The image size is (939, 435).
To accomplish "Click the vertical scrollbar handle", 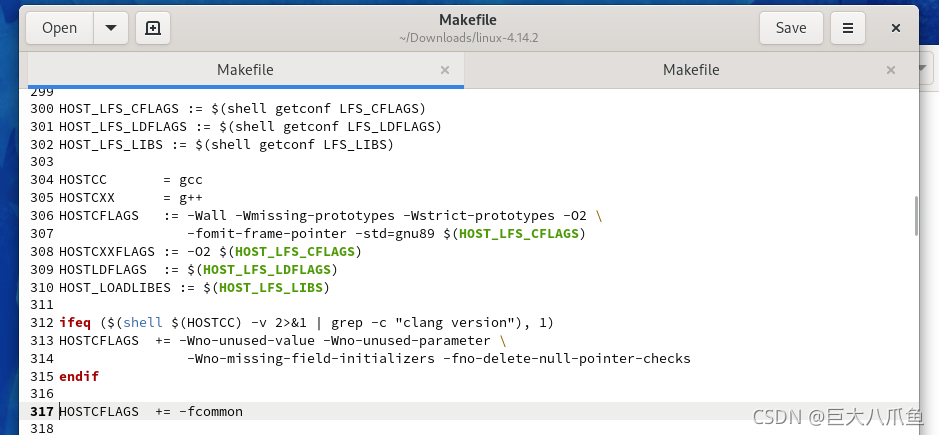I will tap(916, 216).
